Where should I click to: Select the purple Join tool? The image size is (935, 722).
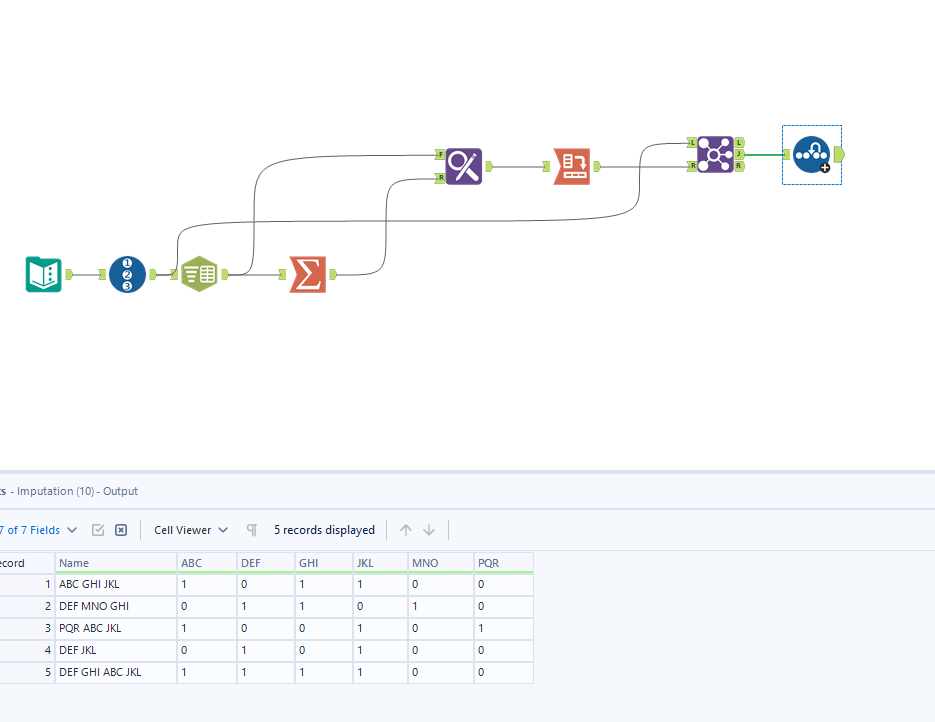[x=716, y=155]
